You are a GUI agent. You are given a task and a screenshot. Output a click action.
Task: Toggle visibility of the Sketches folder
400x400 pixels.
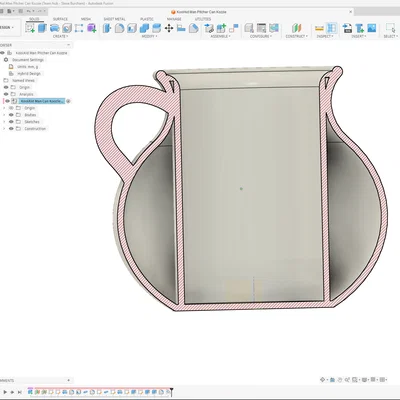[x=11, y=122]
